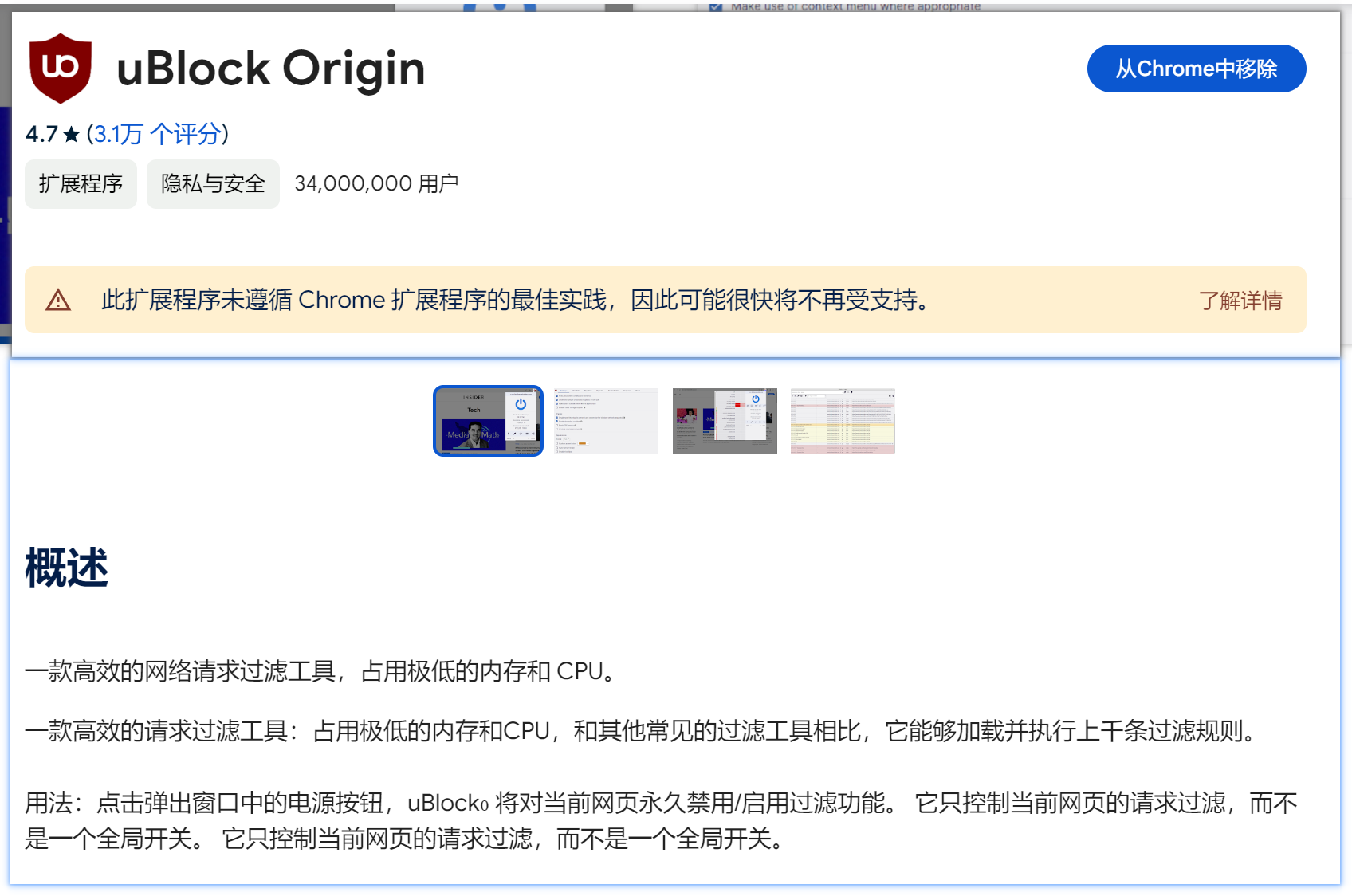This screenshot has width=1352, height=896.
Task: Click the uBlock Origin title text
Action: (x=271, y=69)
